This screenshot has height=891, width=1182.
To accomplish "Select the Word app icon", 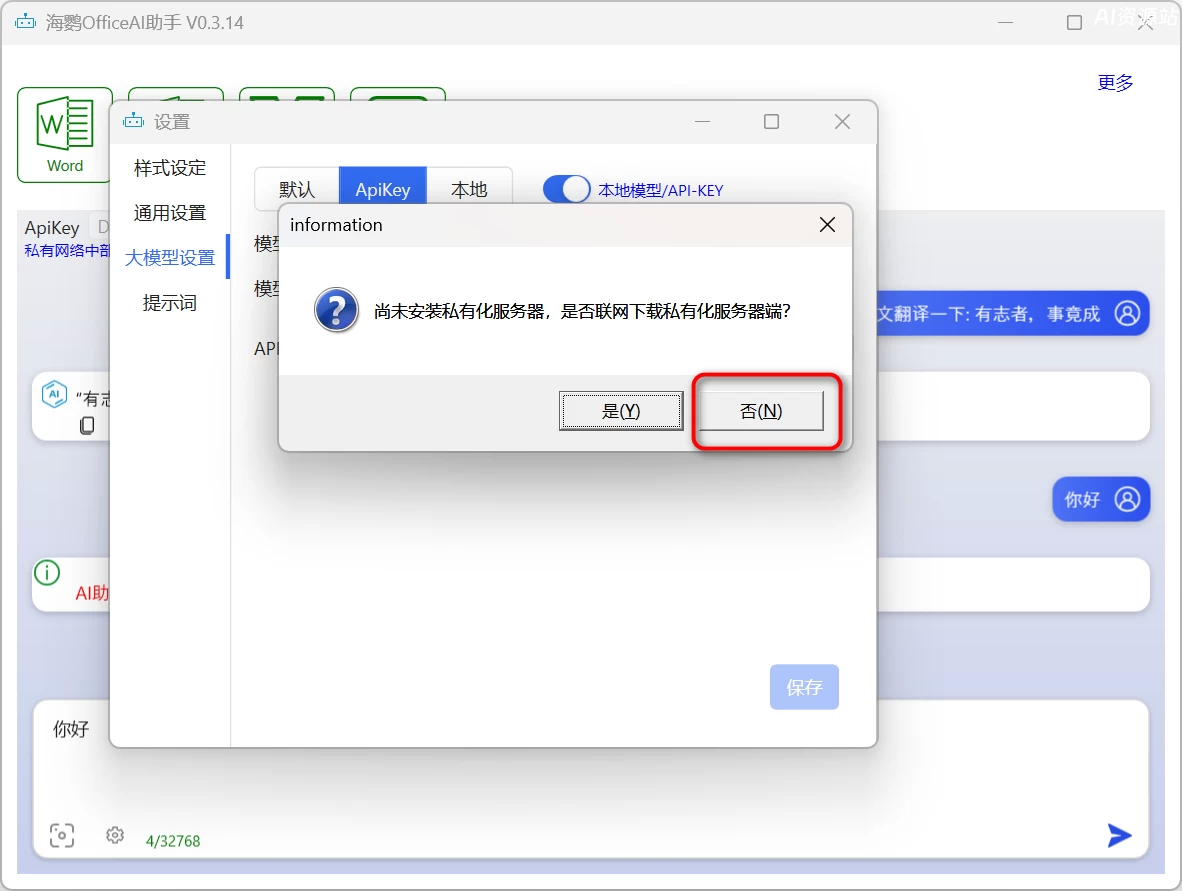I will click(x=63, y=133).
